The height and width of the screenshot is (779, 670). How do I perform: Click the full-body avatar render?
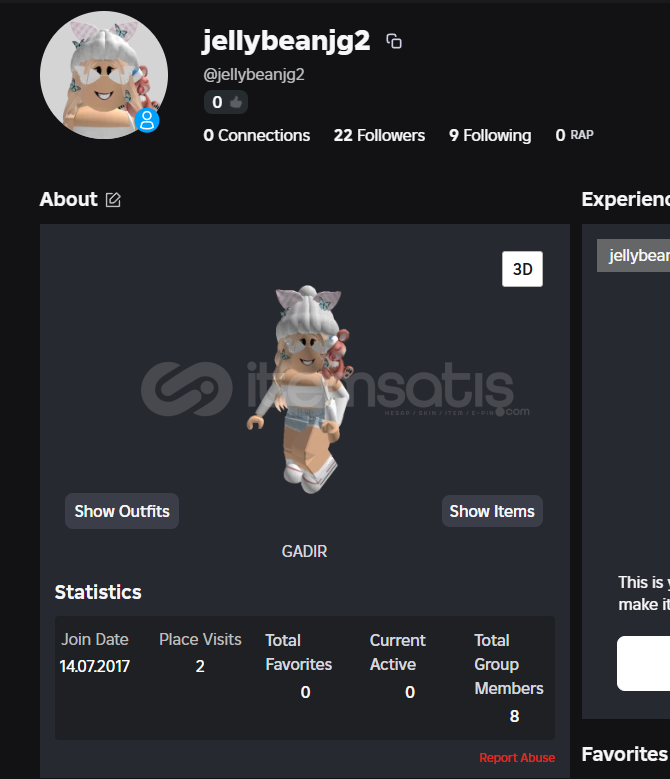pyautogui.click(x=301, y=390)
